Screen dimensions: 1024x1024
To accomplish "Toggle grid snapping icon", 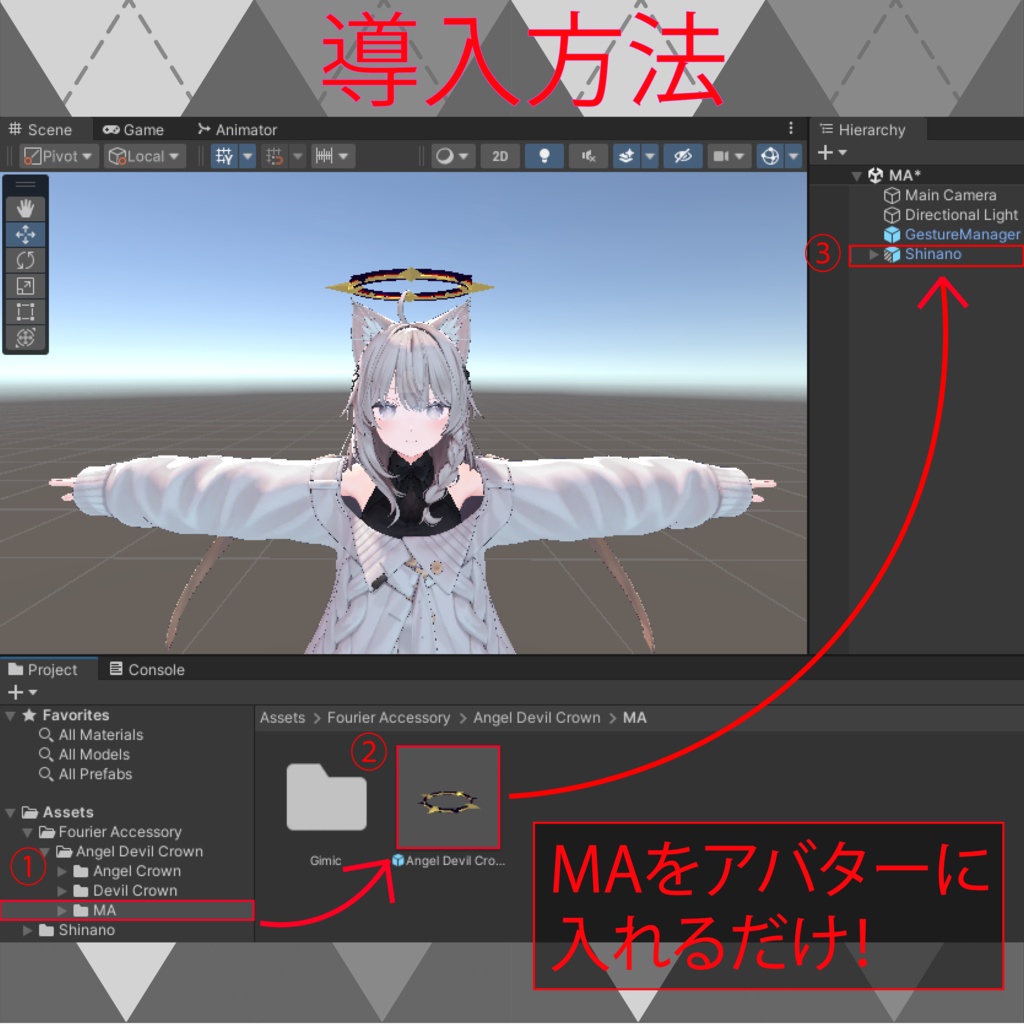I will click(x=275, y=156).
